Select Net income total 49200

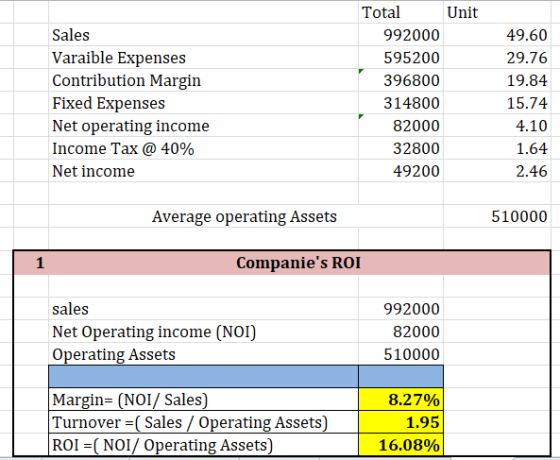(401, 171)
